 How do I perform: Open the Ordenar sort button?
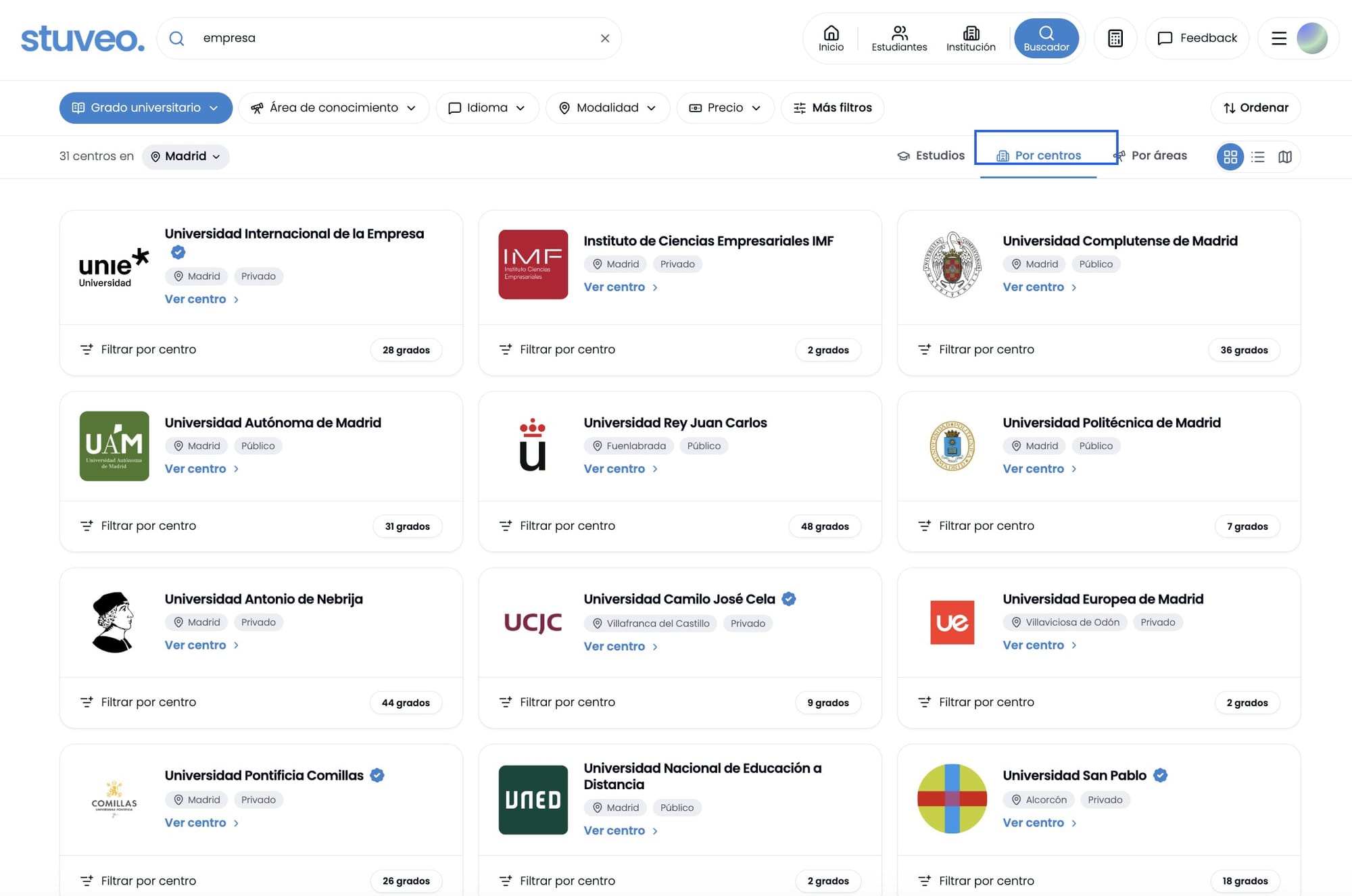point(1255,108)
